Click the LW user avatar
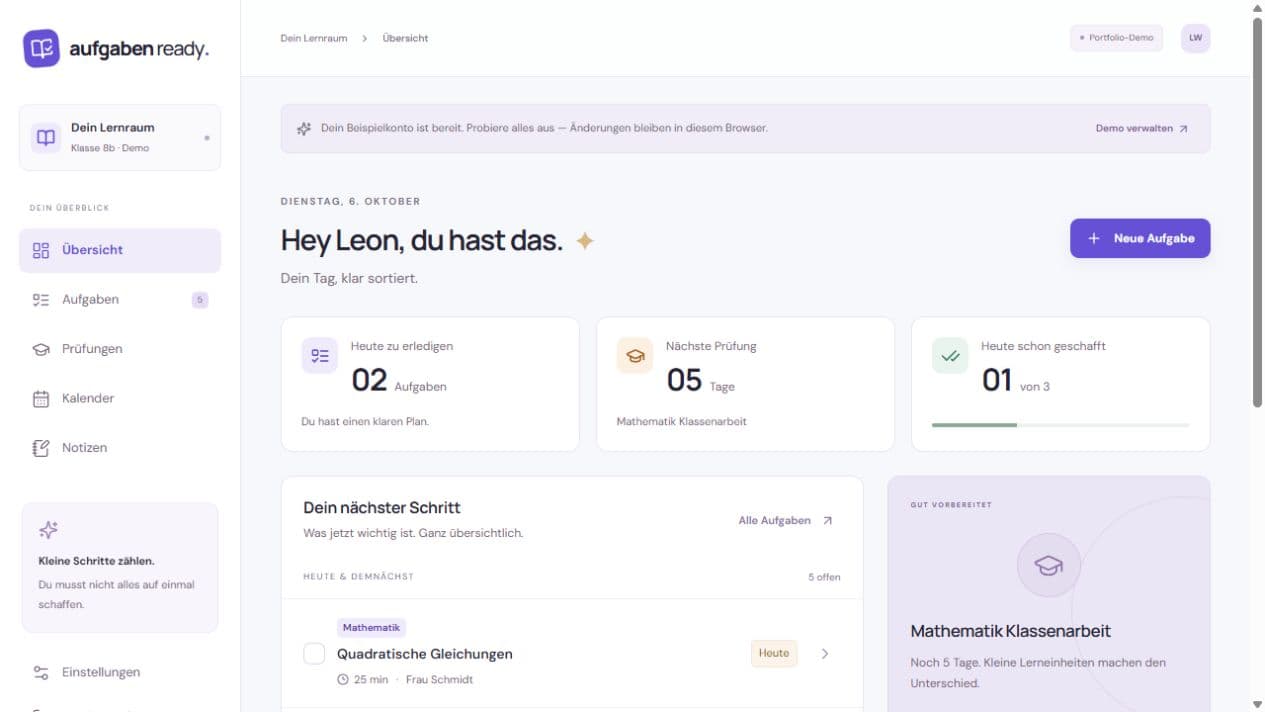Screen dimensions: 1265x712 (x=1195, y=38)
